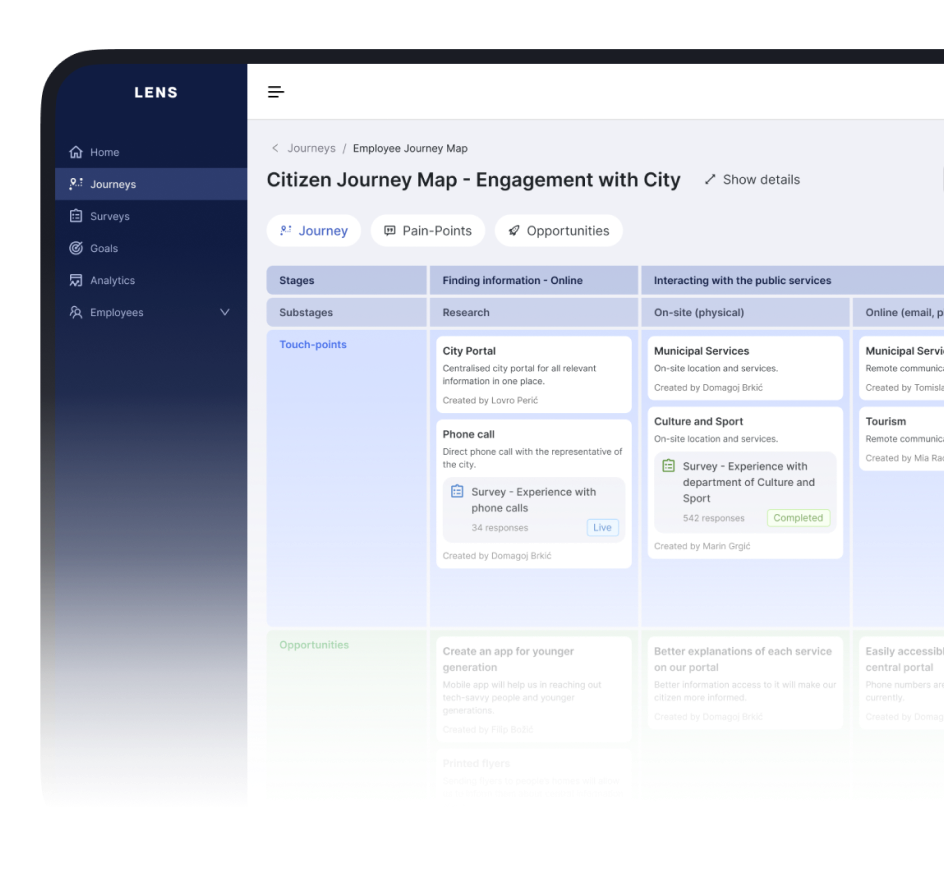The height and width of the screenshot is (890, 944).
Task: Click survey icon in Culture and Sport card
Action: [668, 466]
